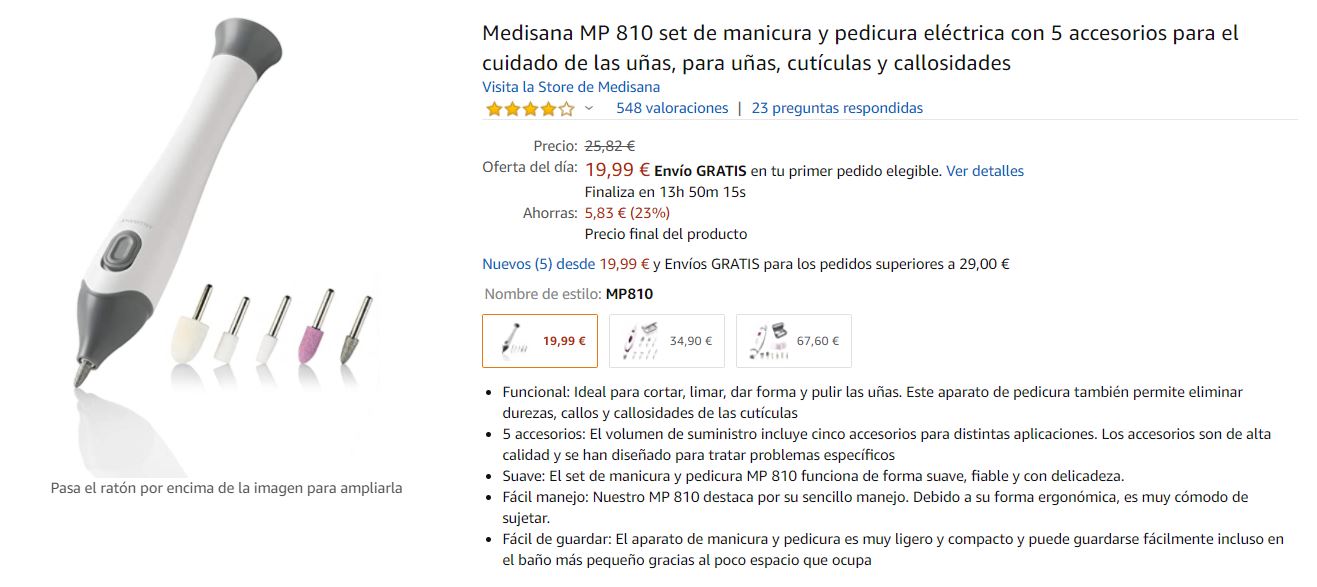Open the 548 valoraciones link
Viewport: 1317px width, 587px height.
pos(672,108)
